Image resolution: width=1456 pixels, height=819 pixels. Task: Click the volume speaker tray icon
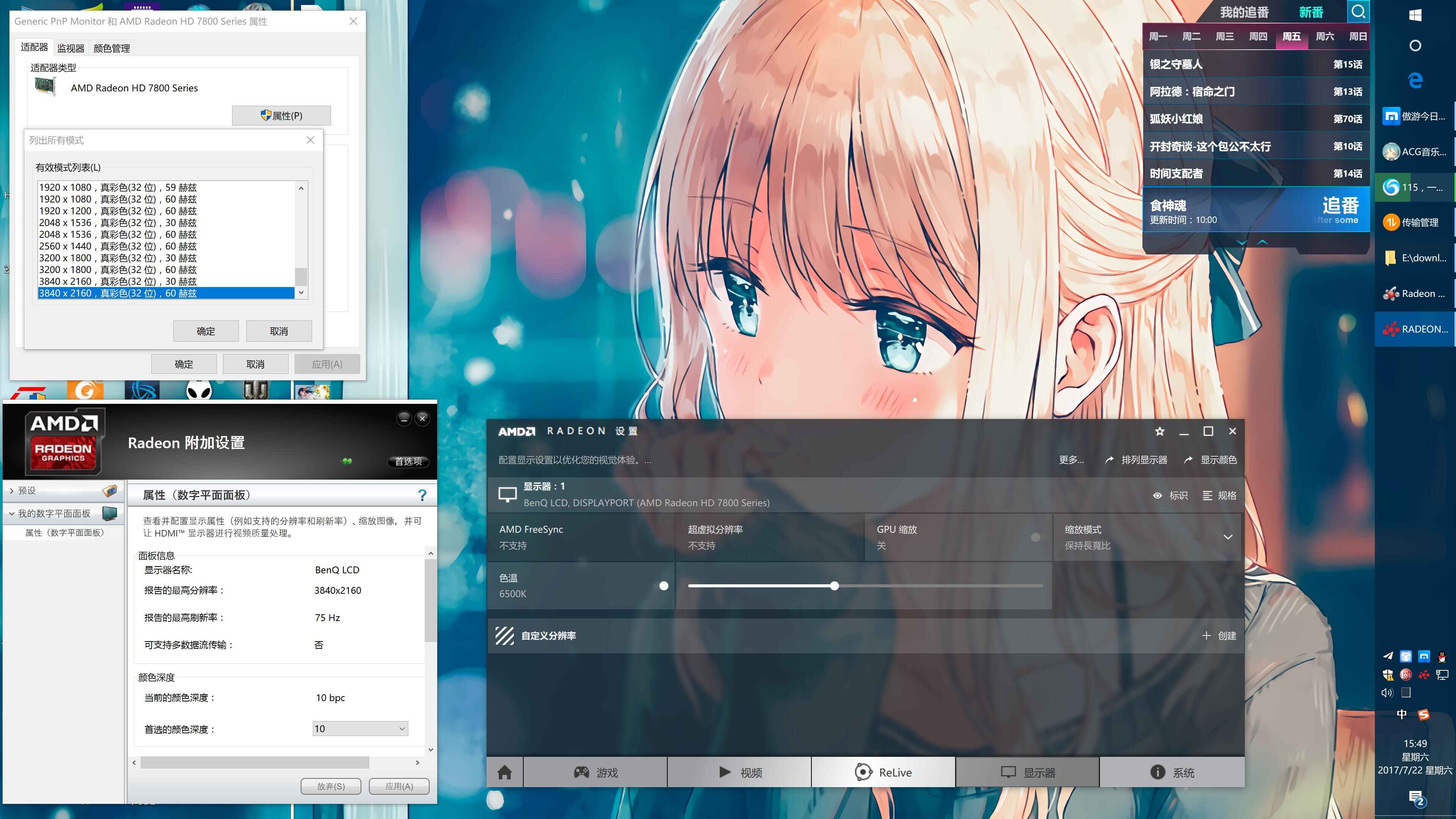(x=1387, y=692)
